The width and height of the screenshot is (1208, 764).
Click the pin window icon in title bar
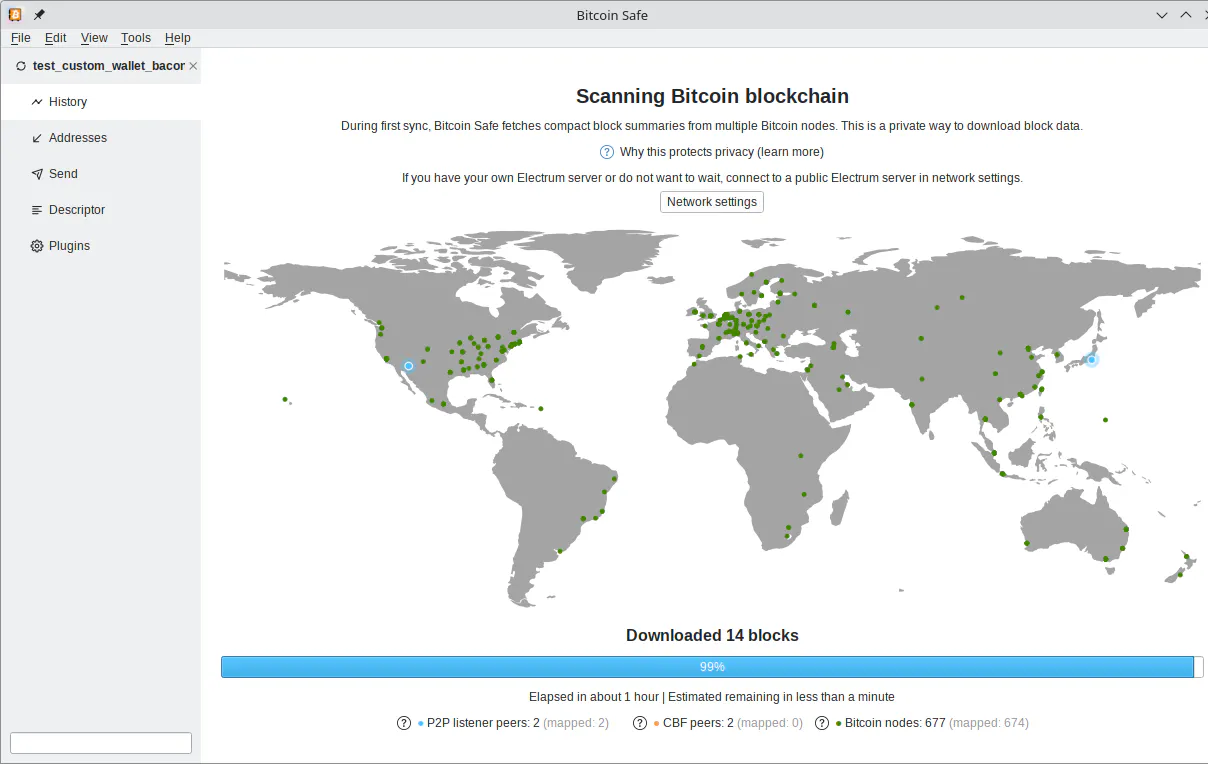point(39,15)
